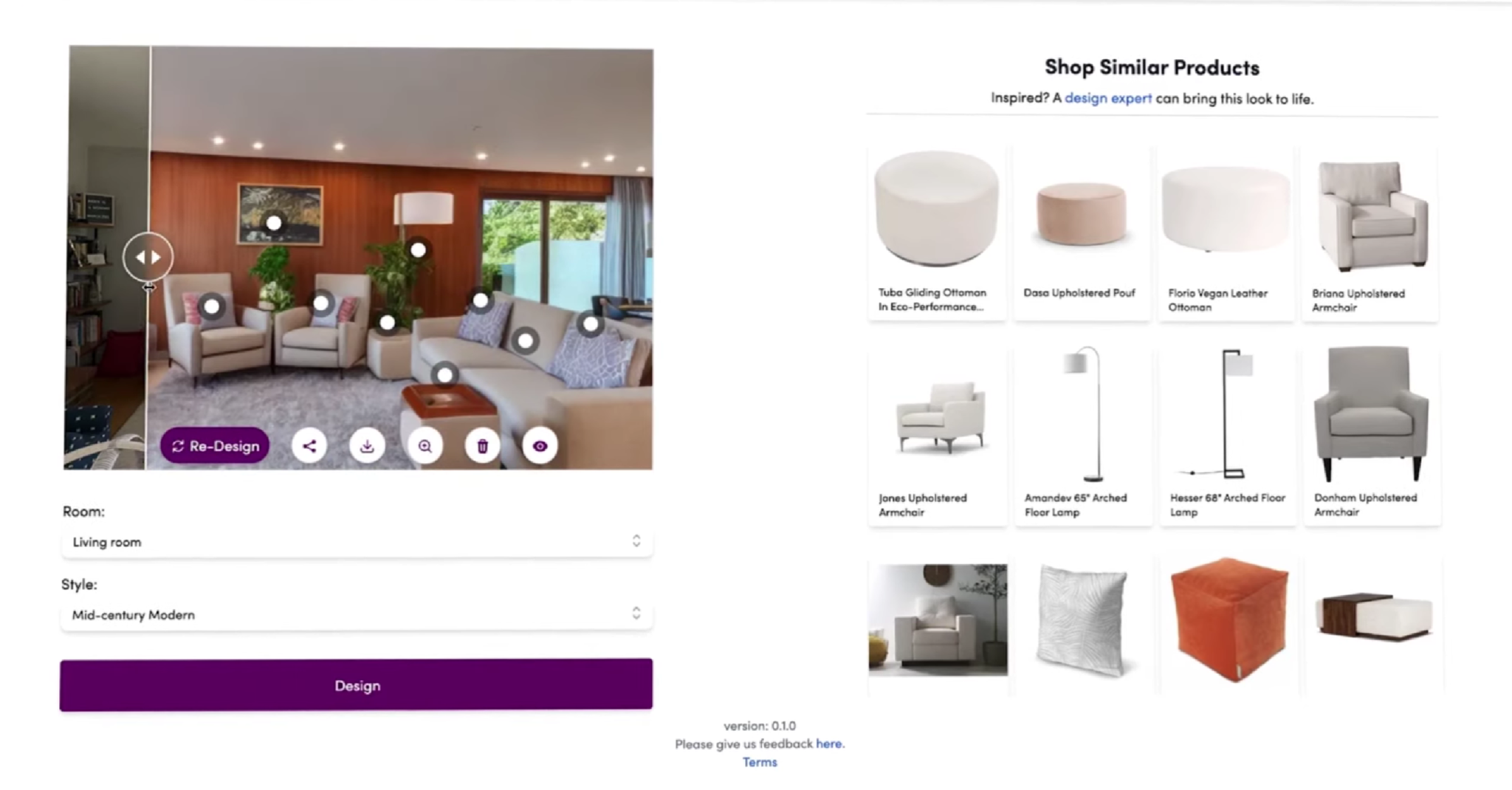The height and width of the screenshot is (790, 1512).
Task: Select the hotspot dot on the floor lamp
Action: 418,250
